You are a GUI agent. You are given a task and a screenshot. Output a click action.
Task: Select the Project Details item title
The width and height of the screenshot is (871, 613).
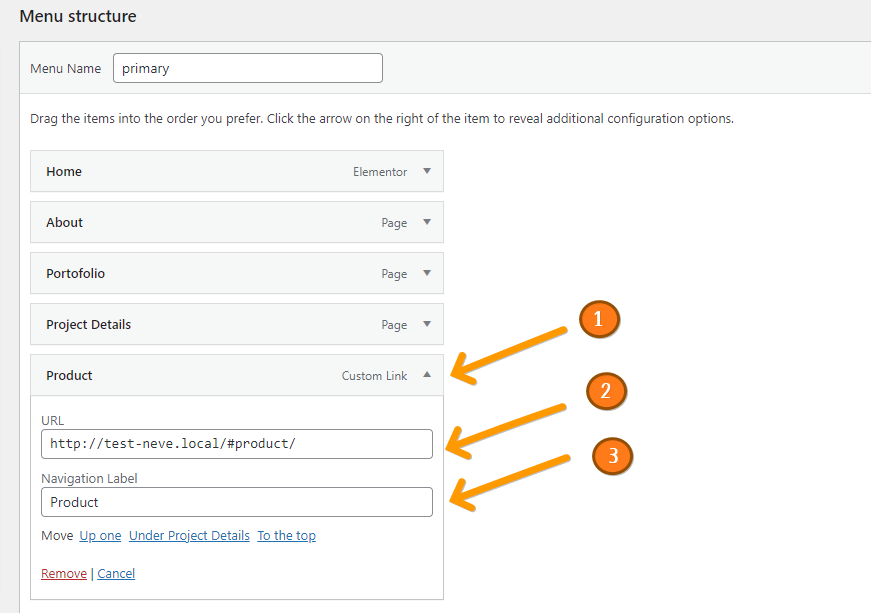click(x=88, y=325)
